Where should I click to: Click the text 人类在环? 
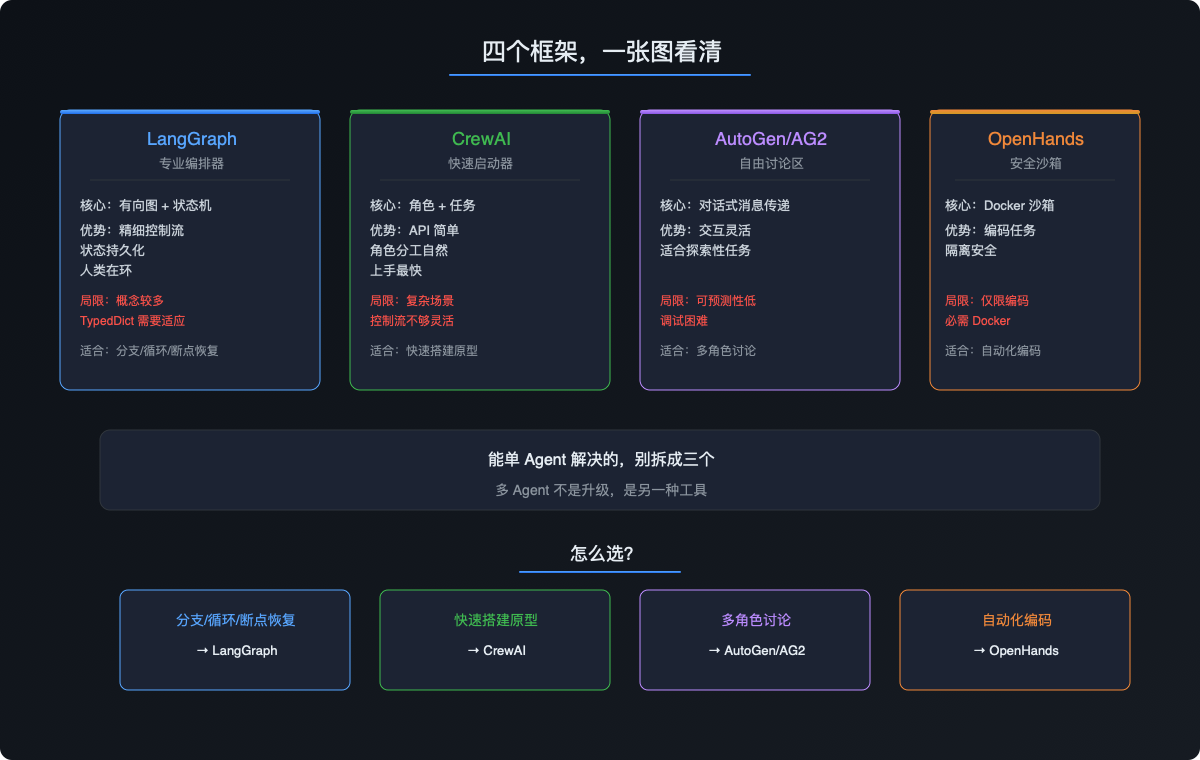click(106, 270)
